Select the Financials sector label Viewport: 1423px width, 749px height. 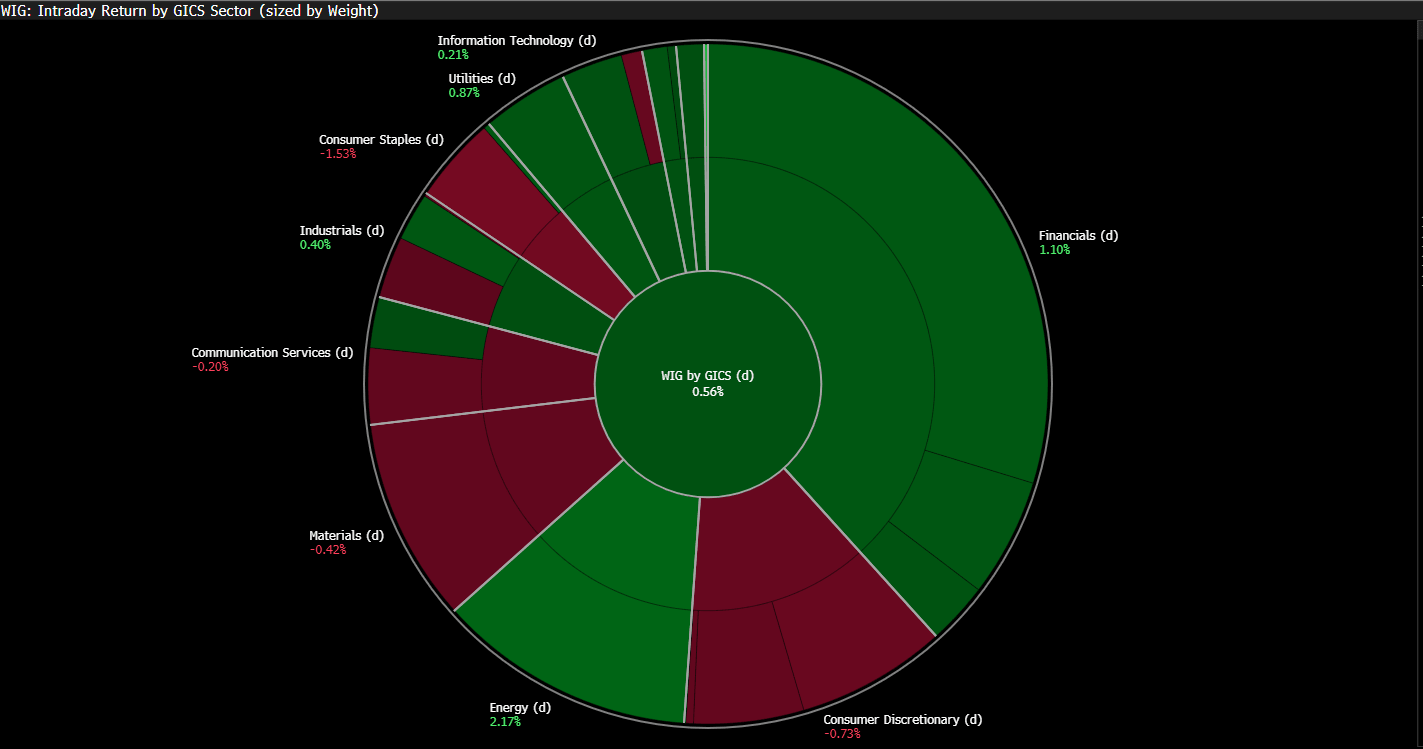click(1078, 236)
